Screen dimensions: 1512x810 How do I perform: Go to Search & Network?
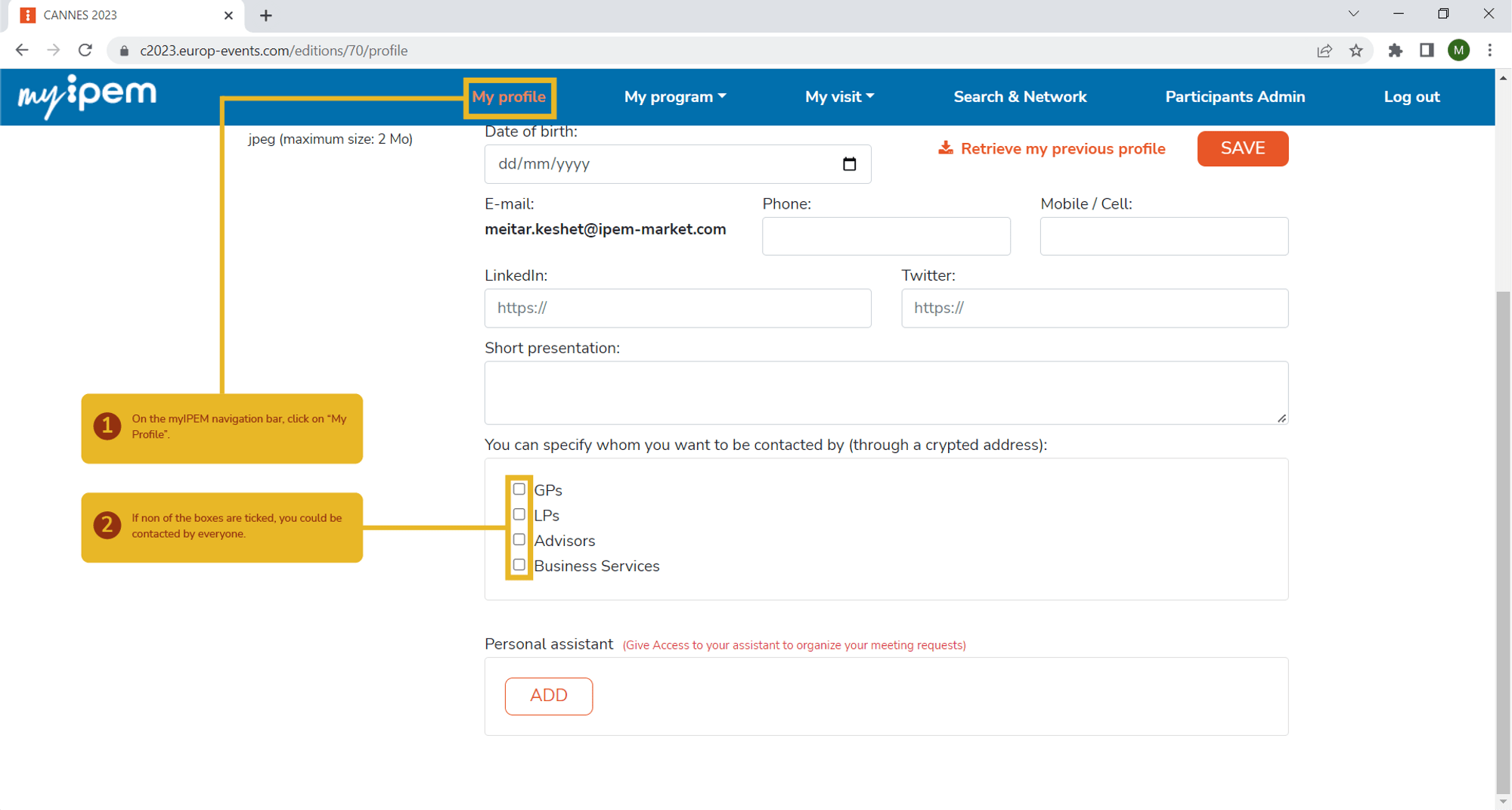(x=1020, y=97)
